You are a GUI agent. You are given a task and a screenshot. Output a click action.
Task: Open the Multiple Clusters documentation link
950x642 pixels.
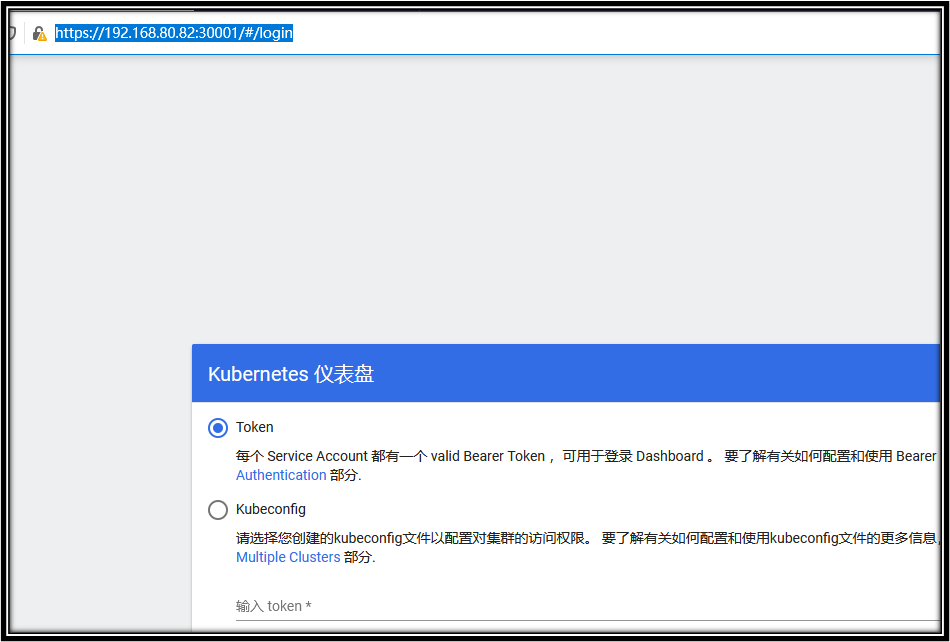point(288,557)
